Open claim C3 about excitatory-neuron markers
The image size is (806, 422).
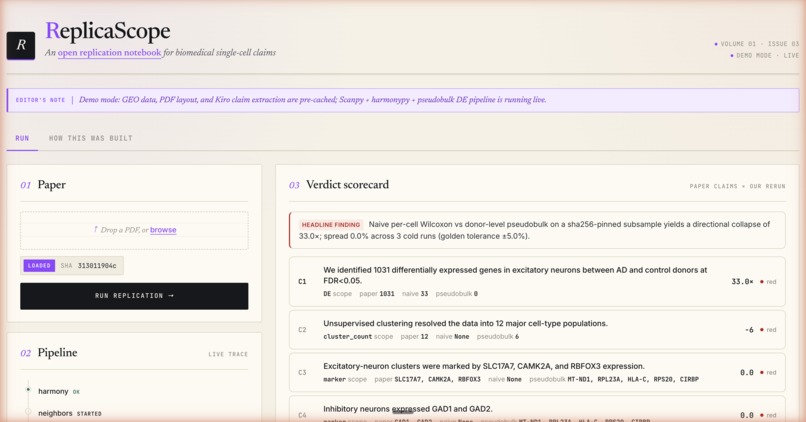point(537,372)
